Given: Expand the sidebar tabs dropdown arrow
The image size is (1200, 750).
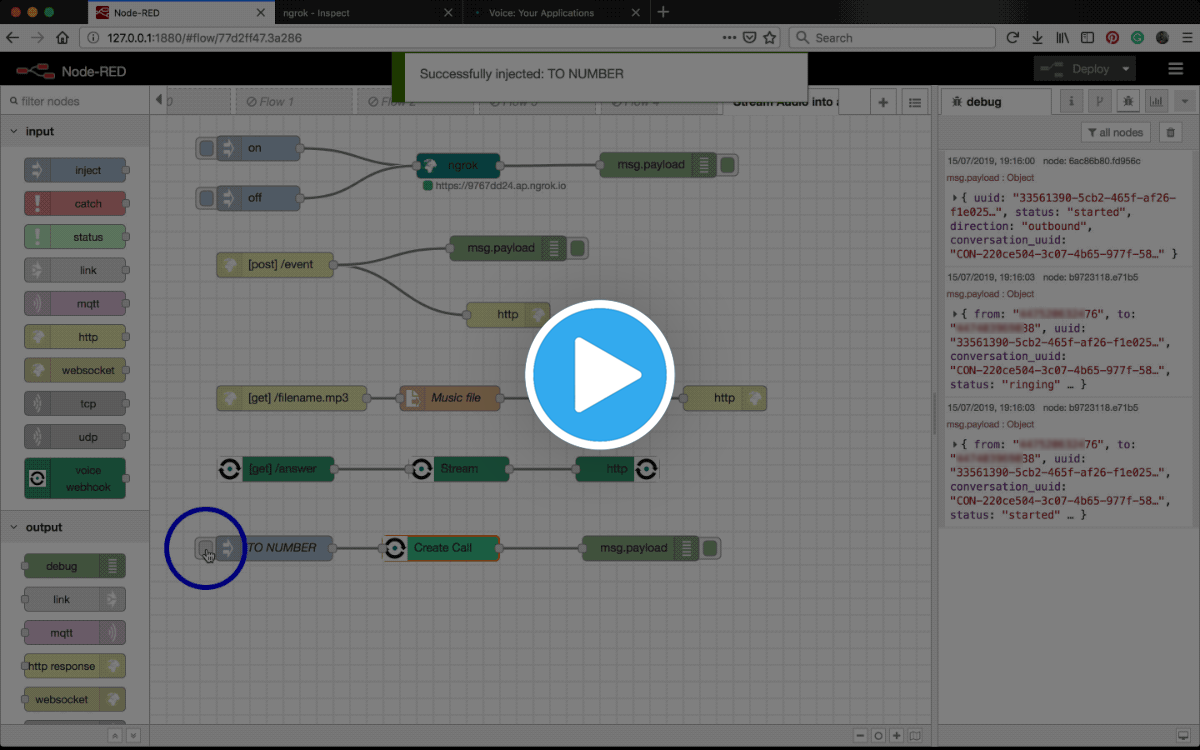Looking at the screenshot, I should click(1185, 101).
